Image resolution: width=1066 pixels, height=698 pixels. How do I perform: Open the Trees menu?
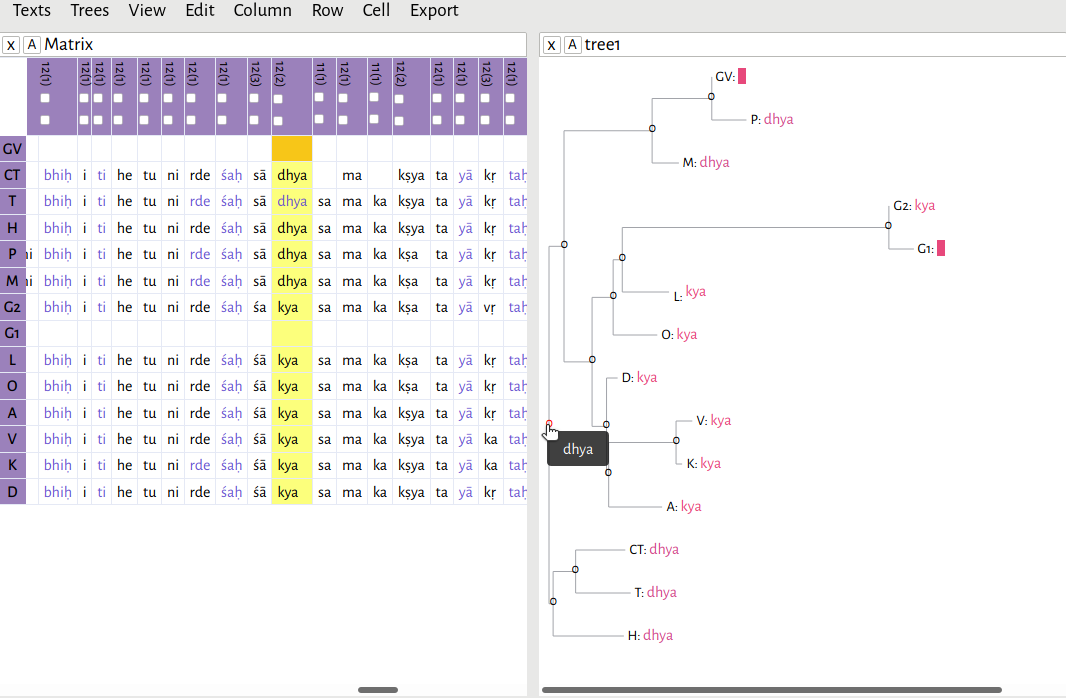89,11
